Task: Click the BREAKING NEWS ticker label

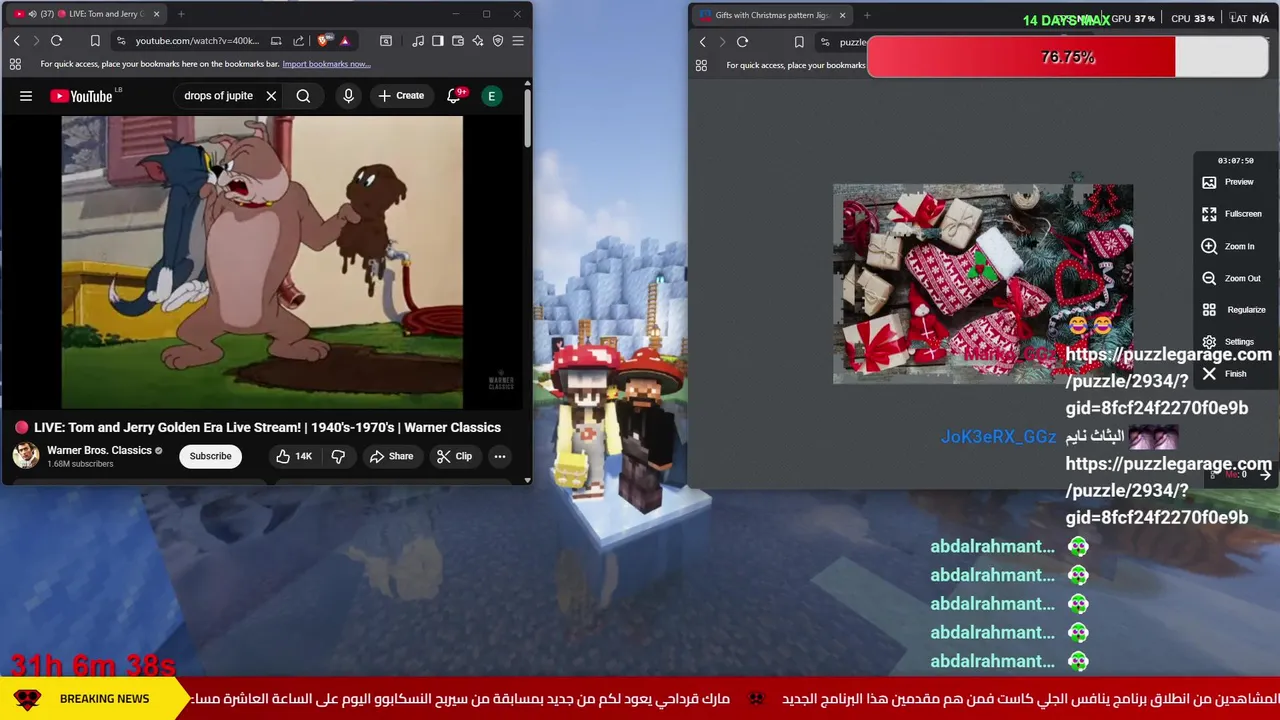Action: [x=104, y=699]
